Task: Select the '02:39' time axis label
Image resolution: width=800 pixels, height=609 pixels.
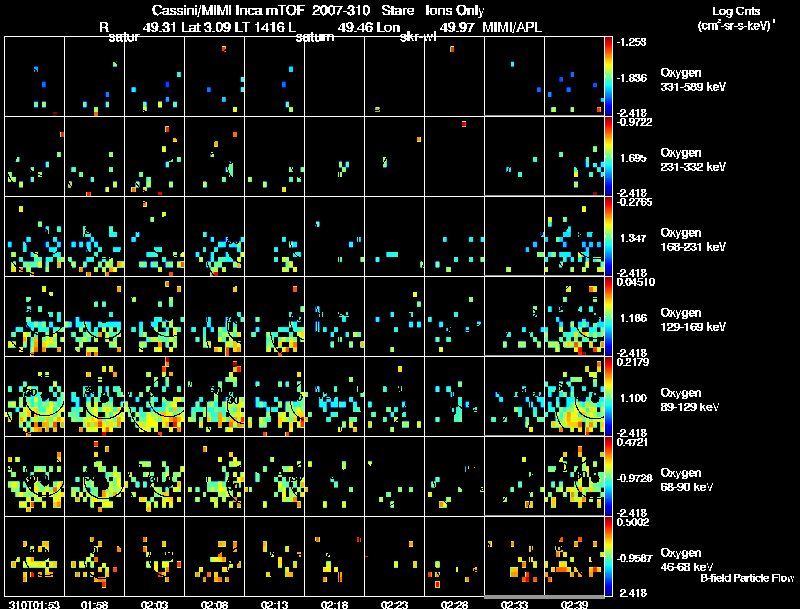Action: [x=574, y=605]
